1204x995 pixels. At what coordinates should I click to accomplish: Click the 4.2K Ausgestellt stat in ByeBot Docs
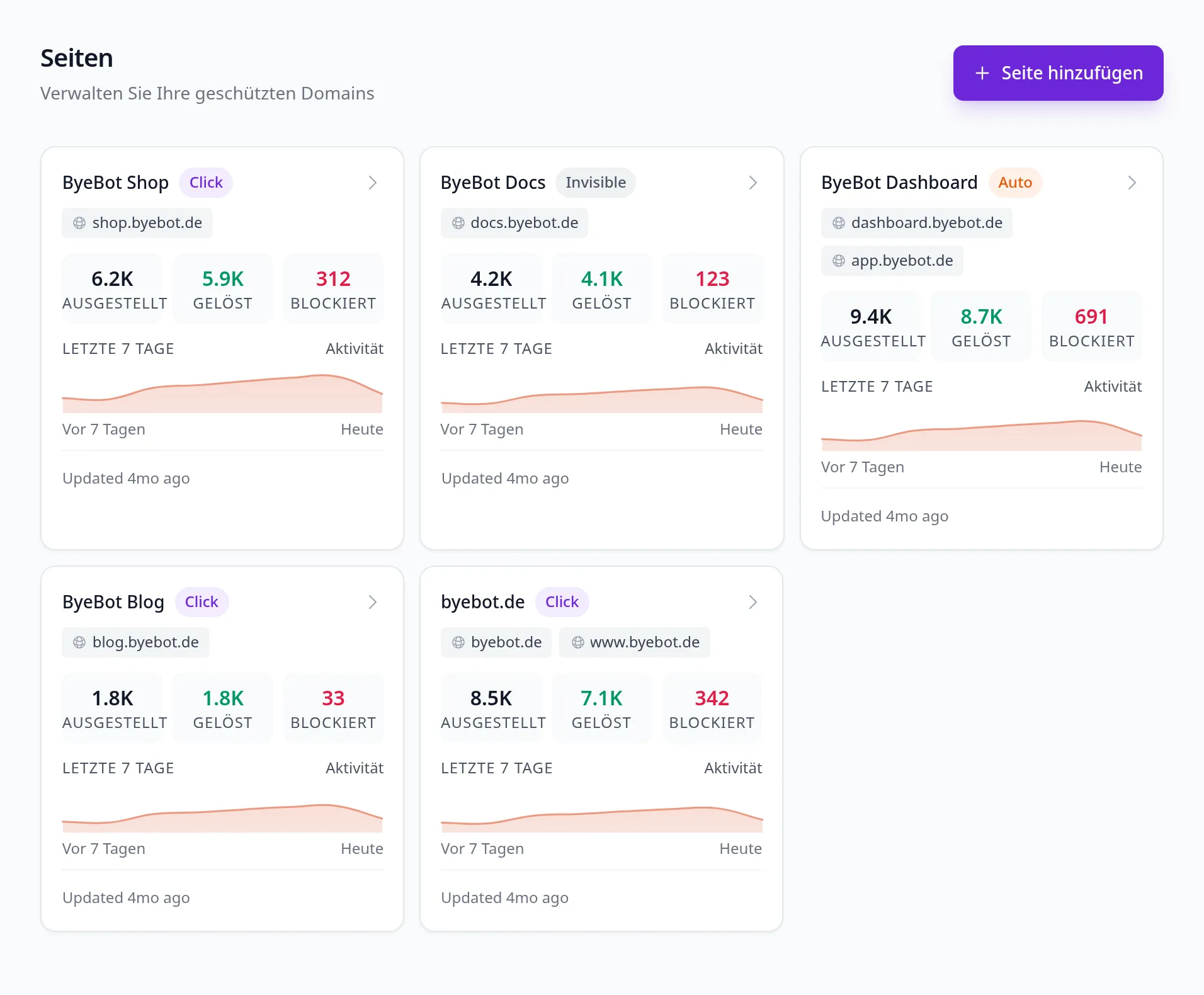point(491,289)
